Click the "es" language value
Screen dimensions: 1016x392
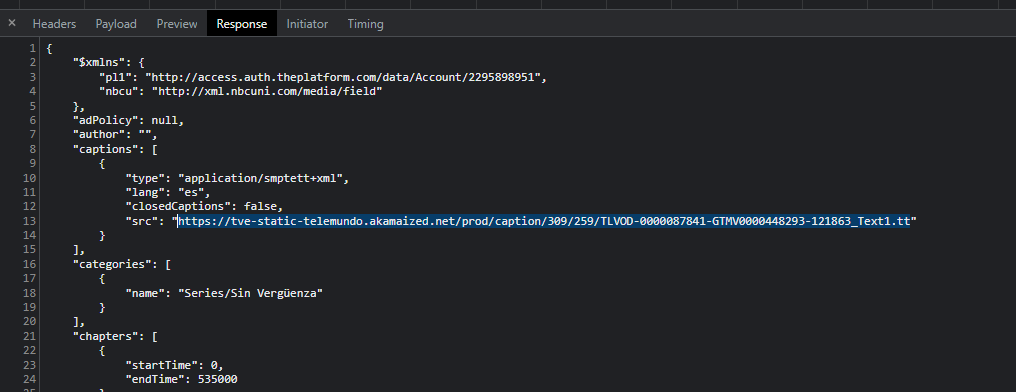(191, 192)
